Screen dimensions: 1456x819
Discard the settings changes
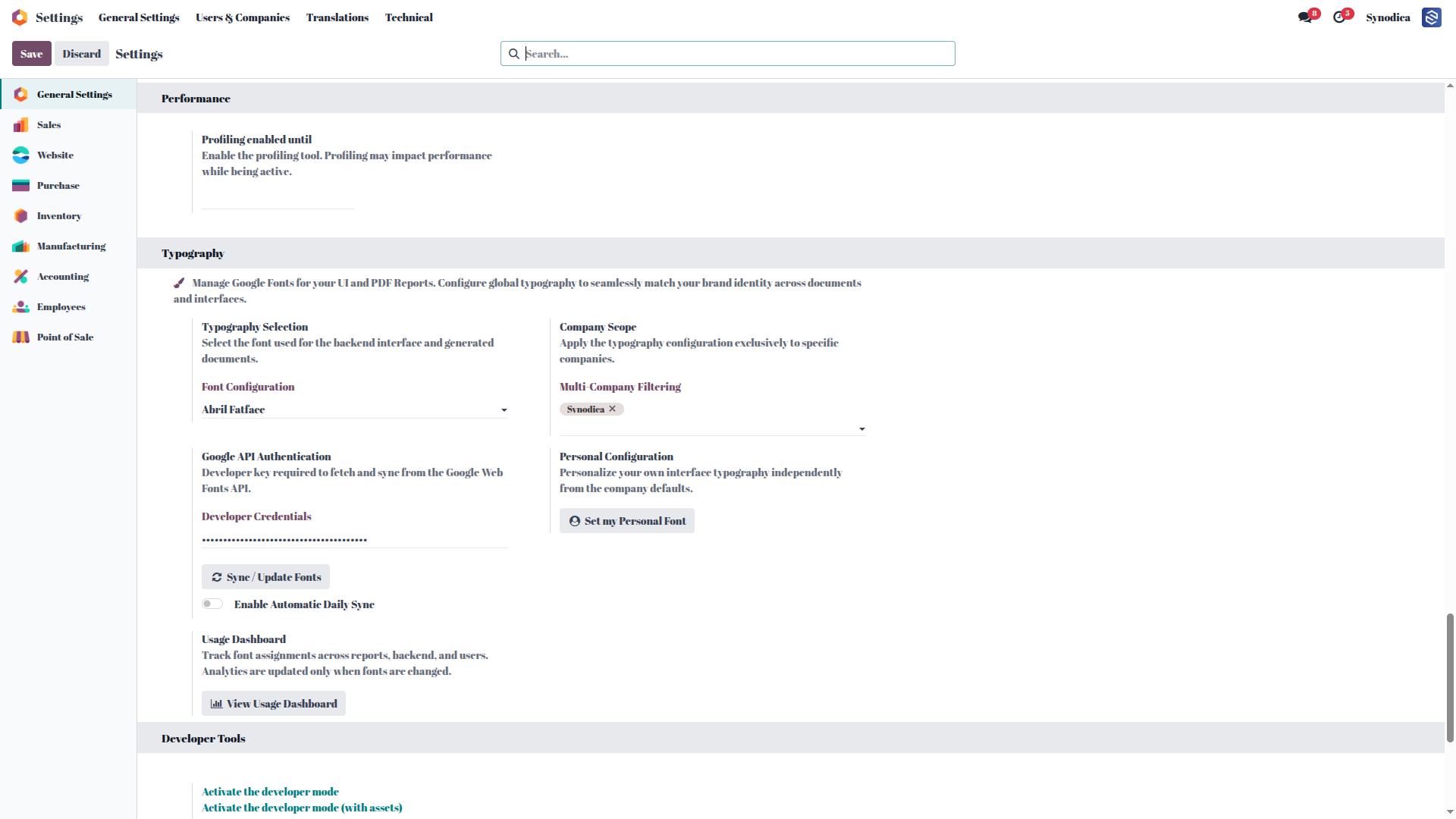[82, 54]
